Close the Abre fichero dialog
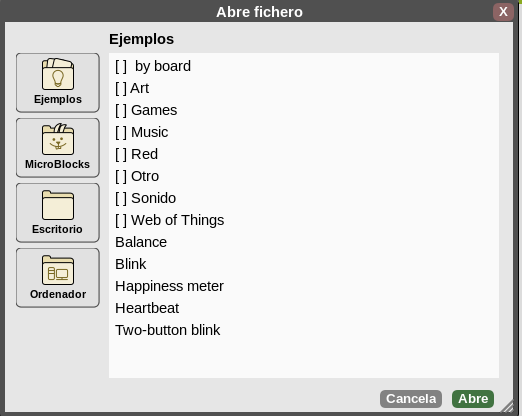The width and height of the screenshot is (522, 416). tap(503, 12)
